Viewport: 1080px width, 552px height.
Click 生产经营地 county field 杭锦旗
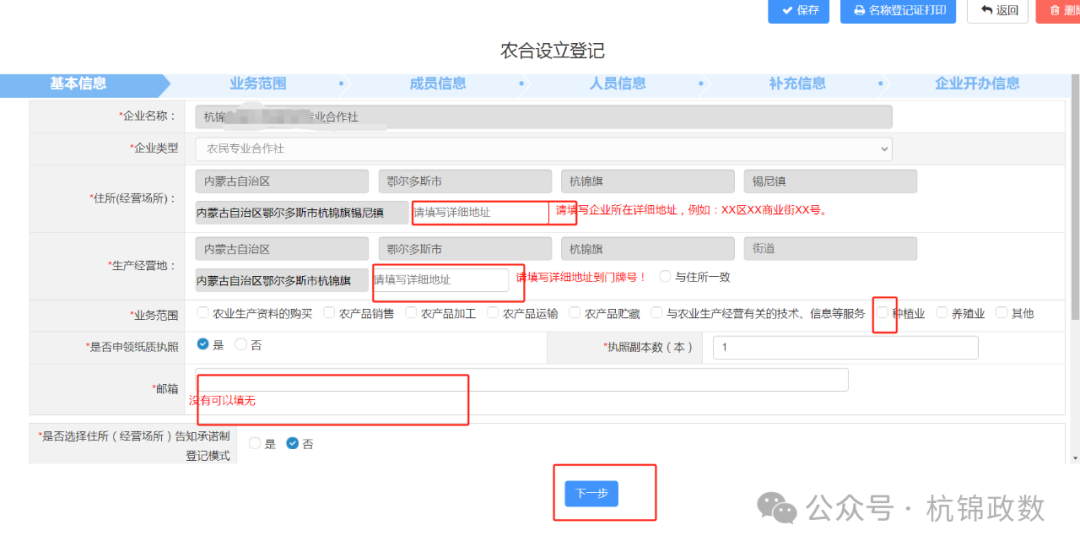coord(647,249)
